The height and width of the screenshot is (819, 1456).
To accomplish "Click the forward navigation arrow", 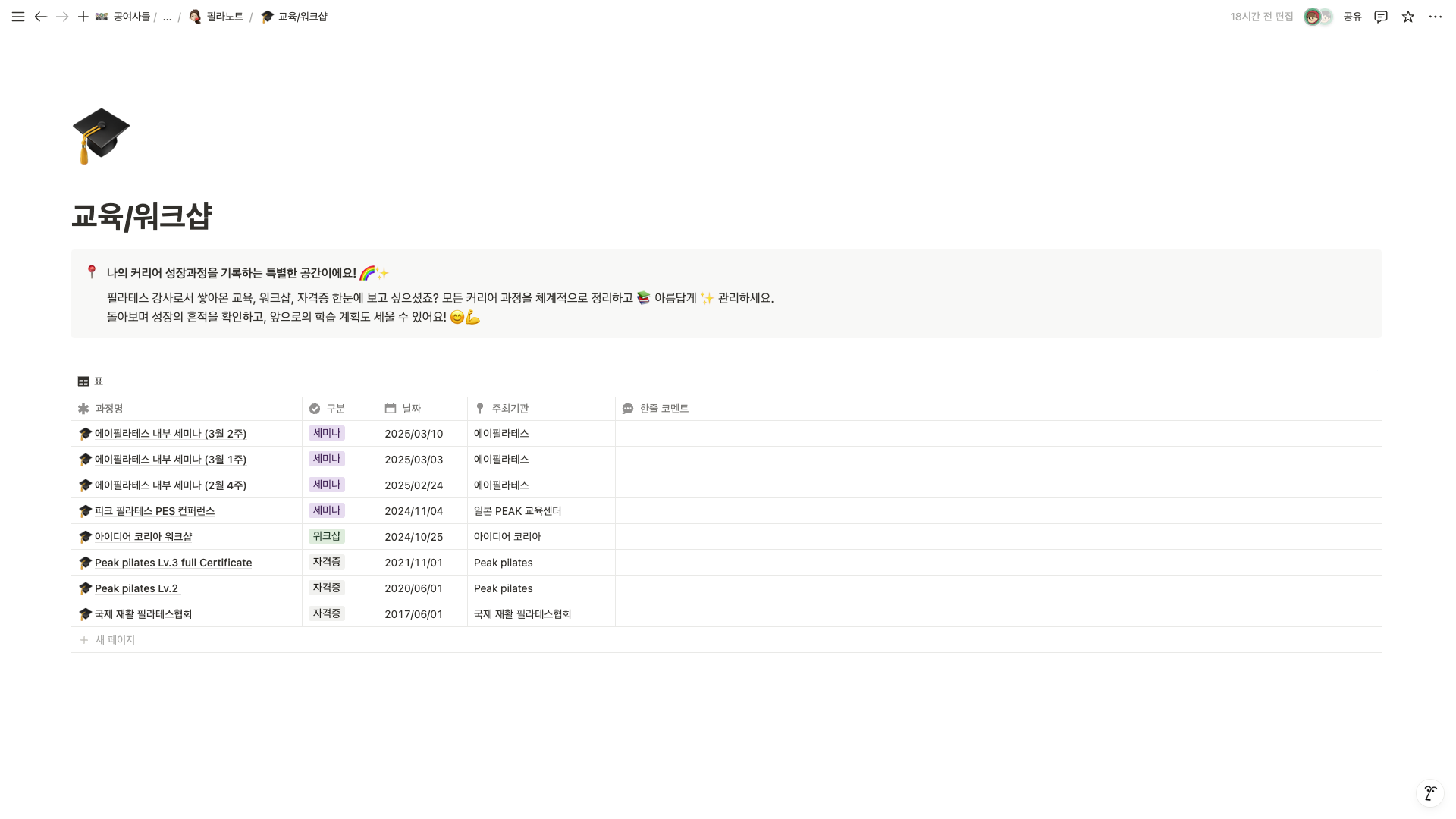I will click(62, 17).
